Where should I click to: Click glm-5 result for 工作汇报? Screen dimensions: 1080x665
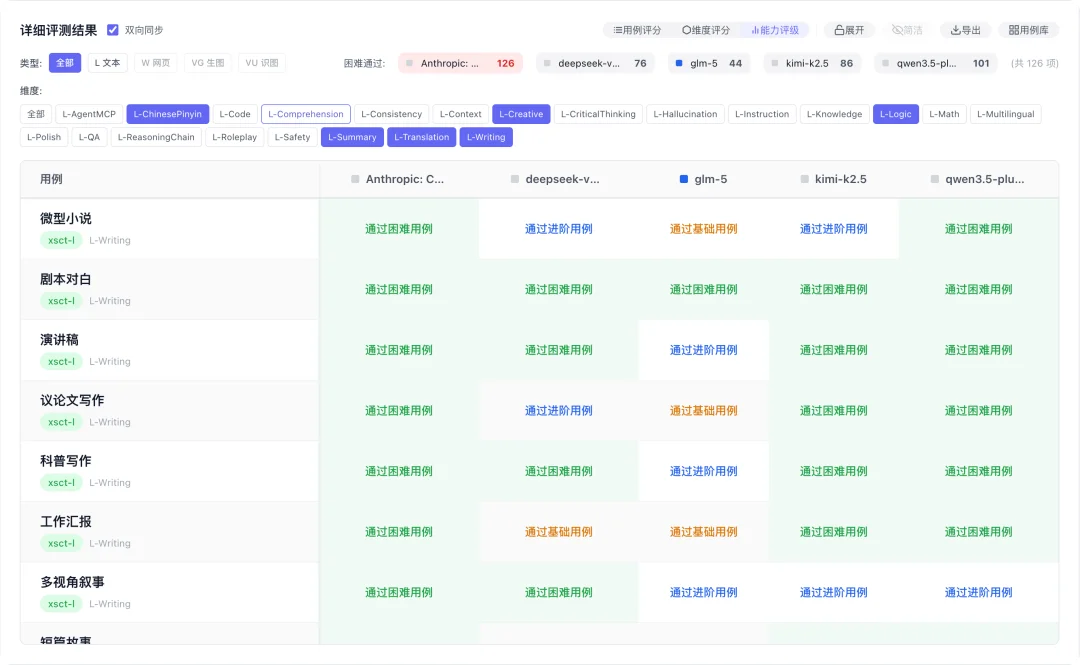703,532
